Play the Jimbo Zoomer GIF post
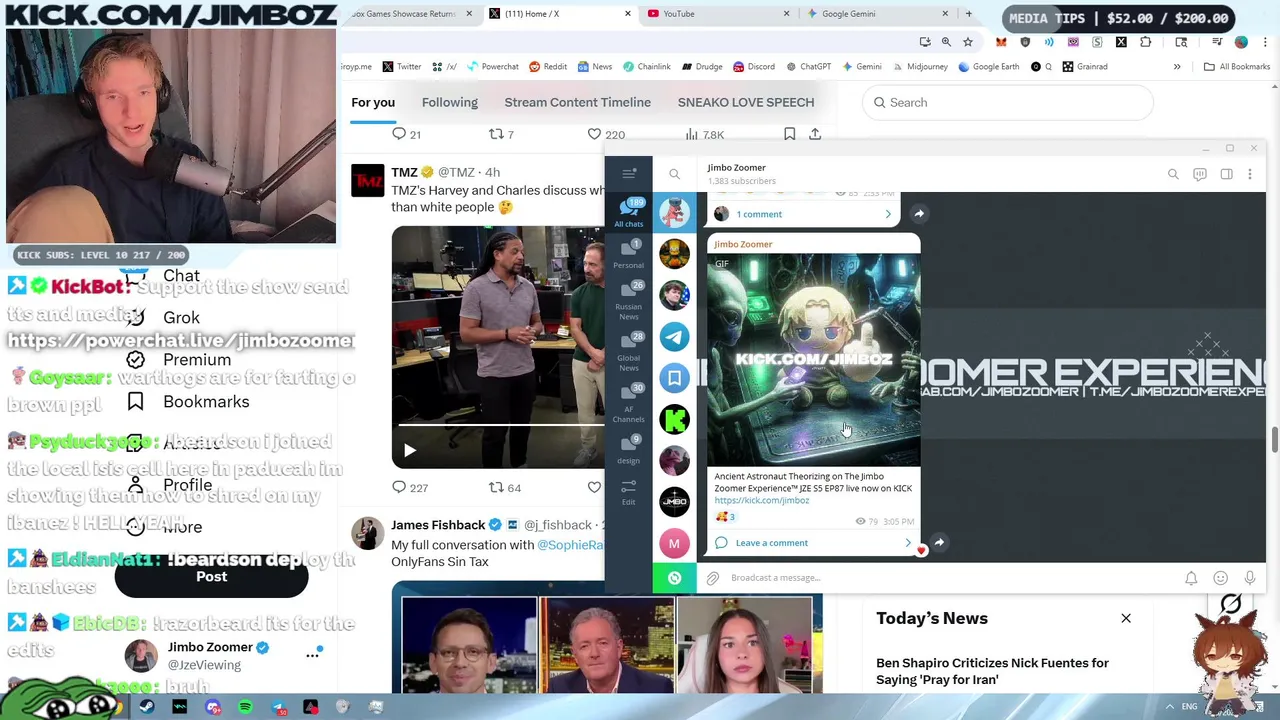The width and height of the screenshot is (1280, 720). [813, 360]
